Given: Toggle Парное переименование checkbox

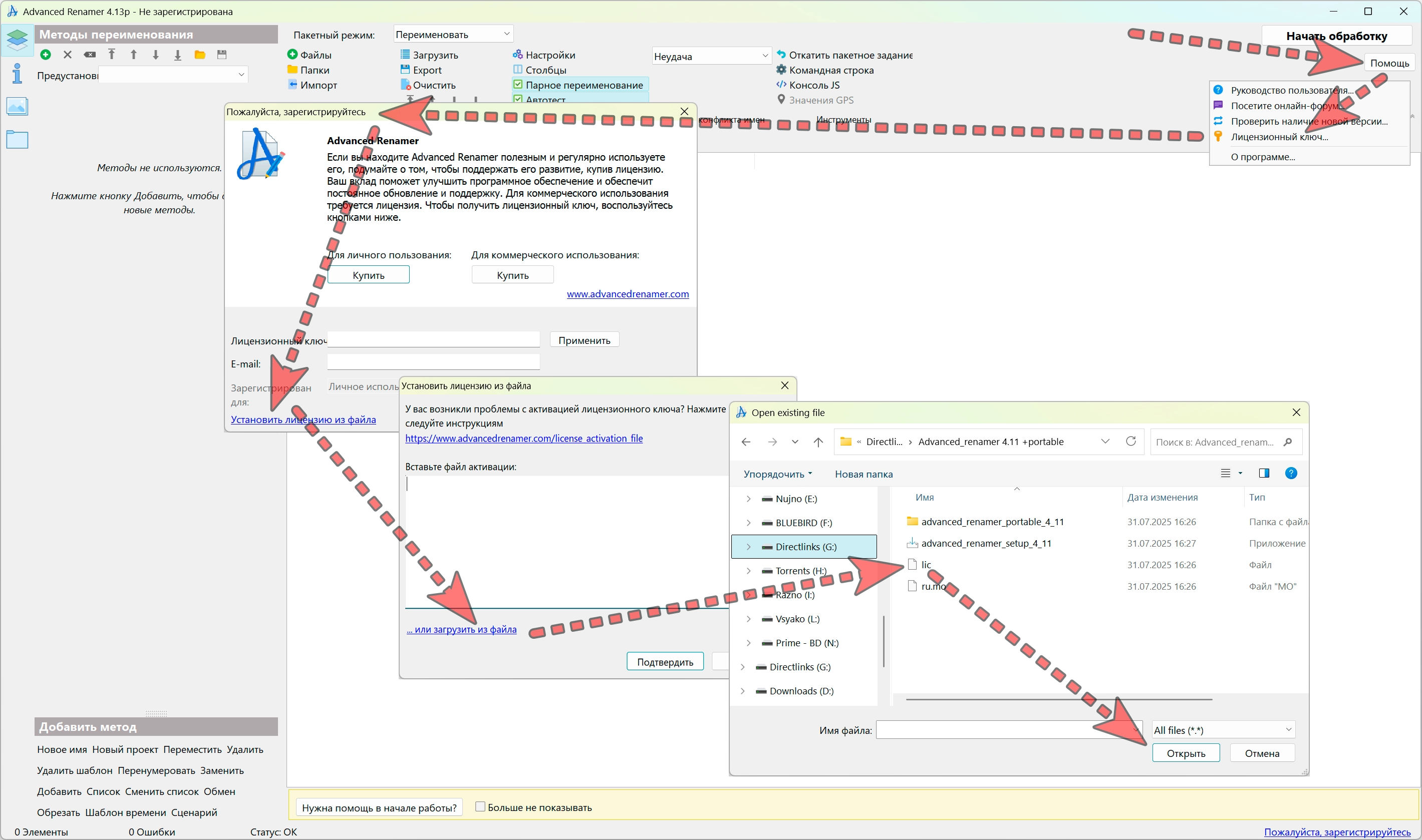Looking at the screenshot, I should [x=517, y=85].
